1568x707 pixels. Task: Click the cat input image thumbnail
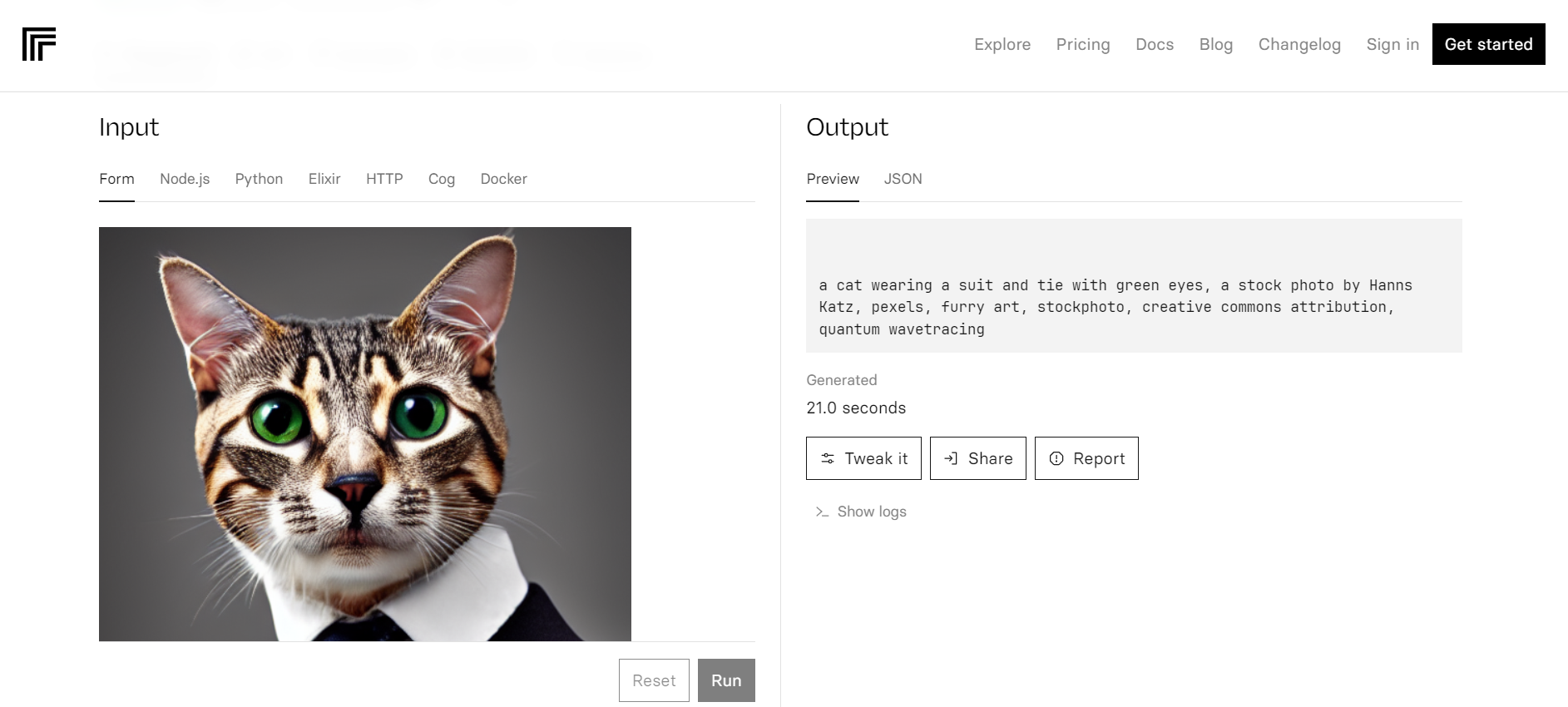point(365,433)
